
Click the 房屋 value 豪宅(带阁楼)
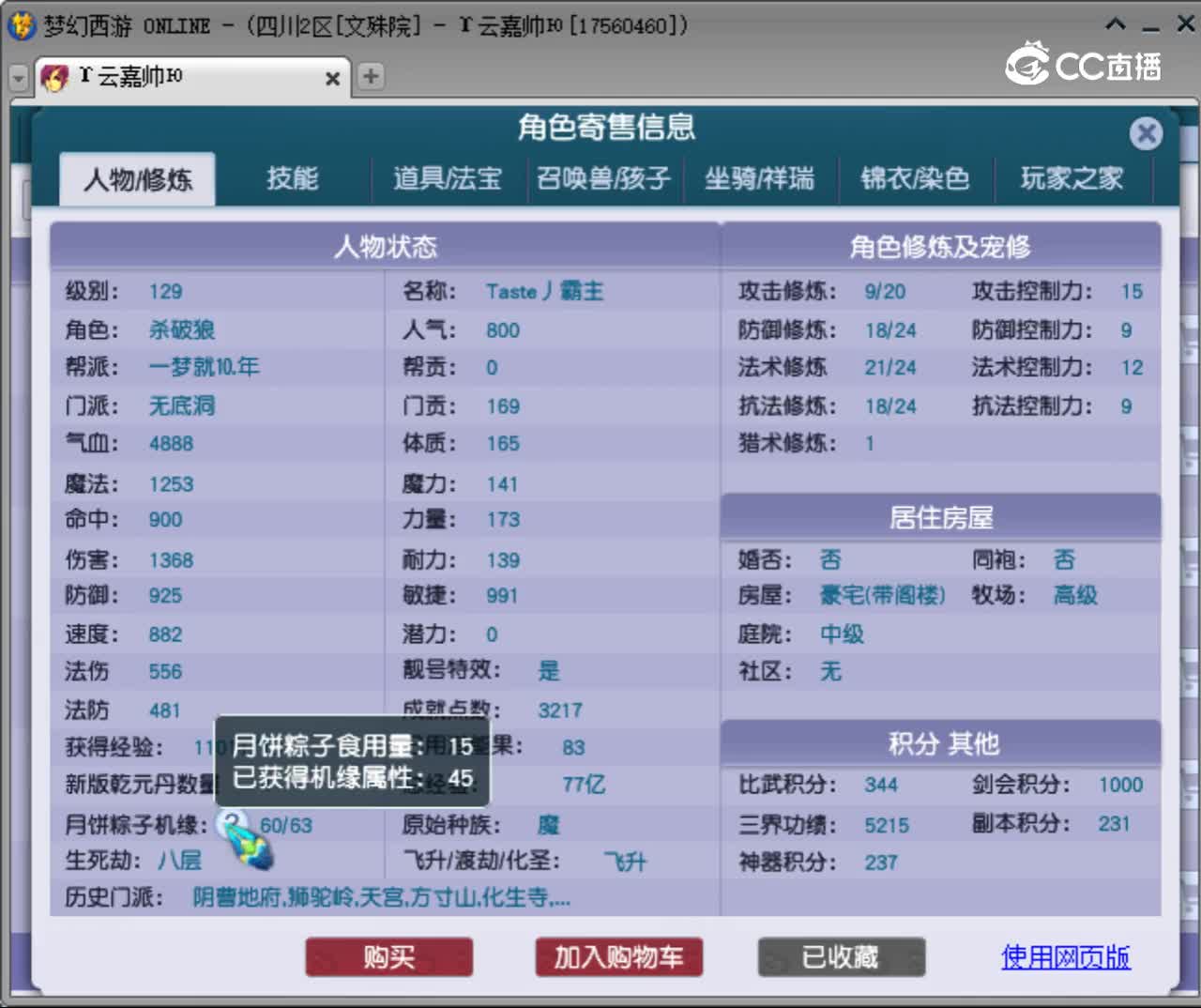pos(882,595)
